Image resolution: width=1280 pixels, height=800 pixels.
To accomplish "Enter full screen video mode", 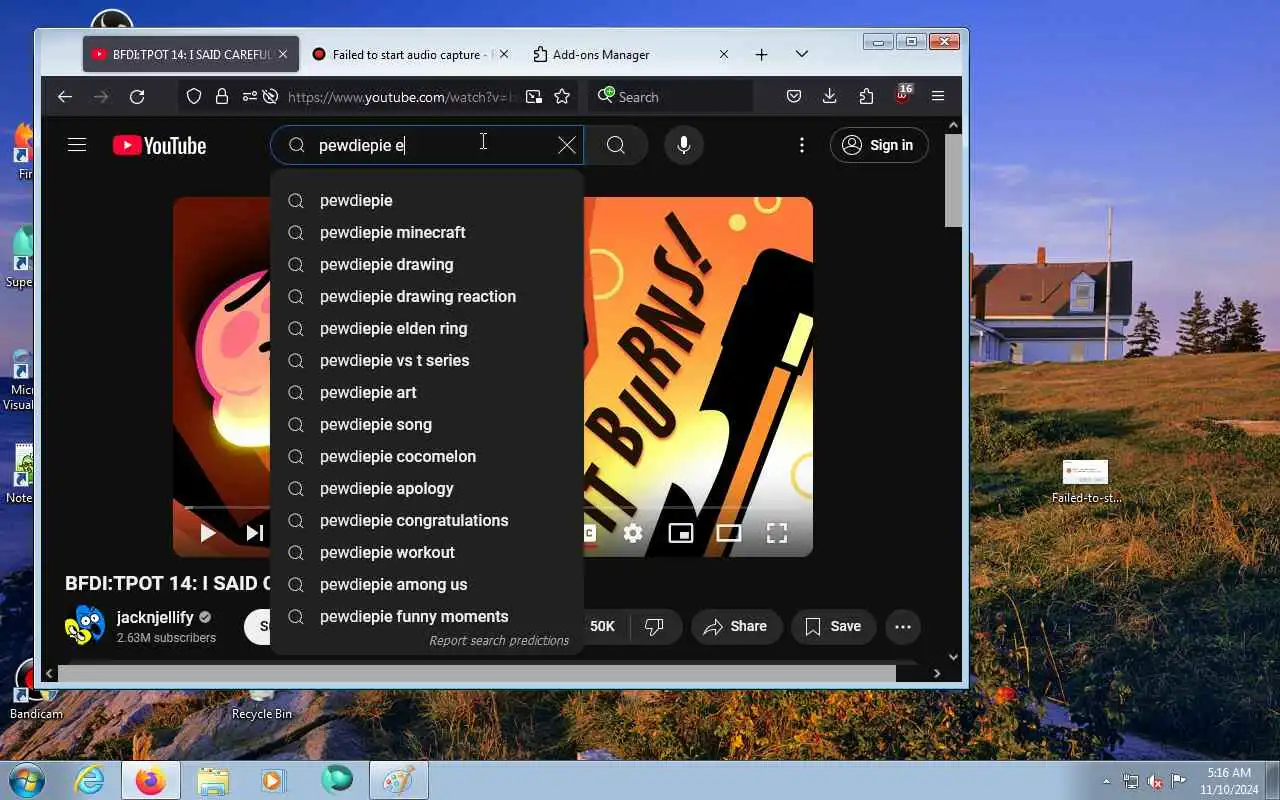I will coord(777,533).
